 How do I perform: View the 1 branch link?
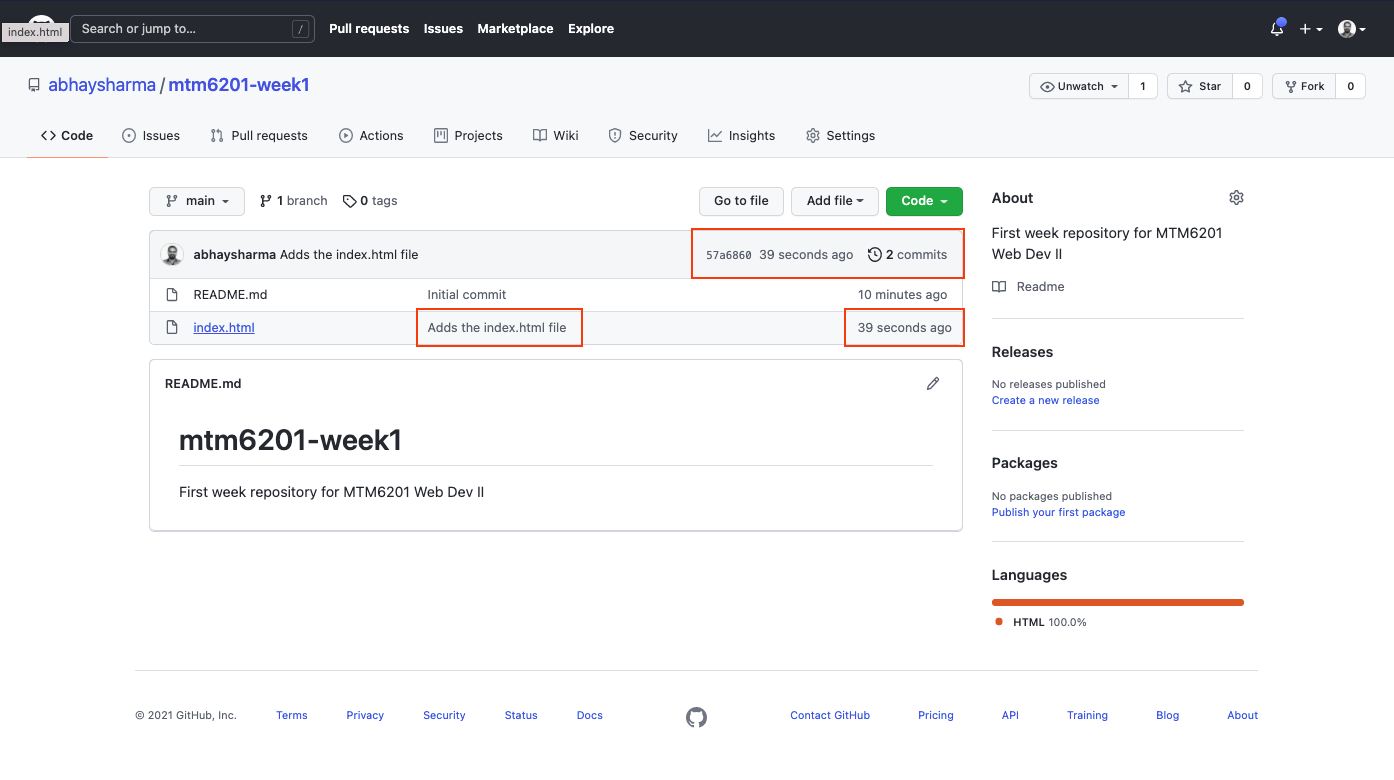point(293,201)
